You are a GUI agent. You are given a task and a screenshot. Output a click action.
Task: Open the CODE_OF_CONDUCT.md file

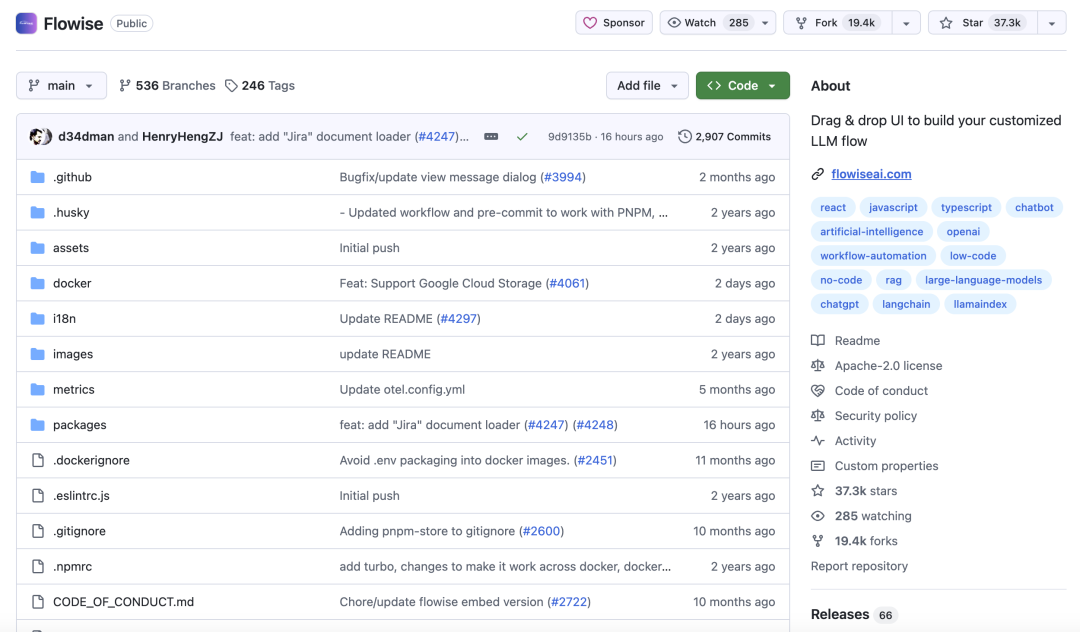coord(123,602)
